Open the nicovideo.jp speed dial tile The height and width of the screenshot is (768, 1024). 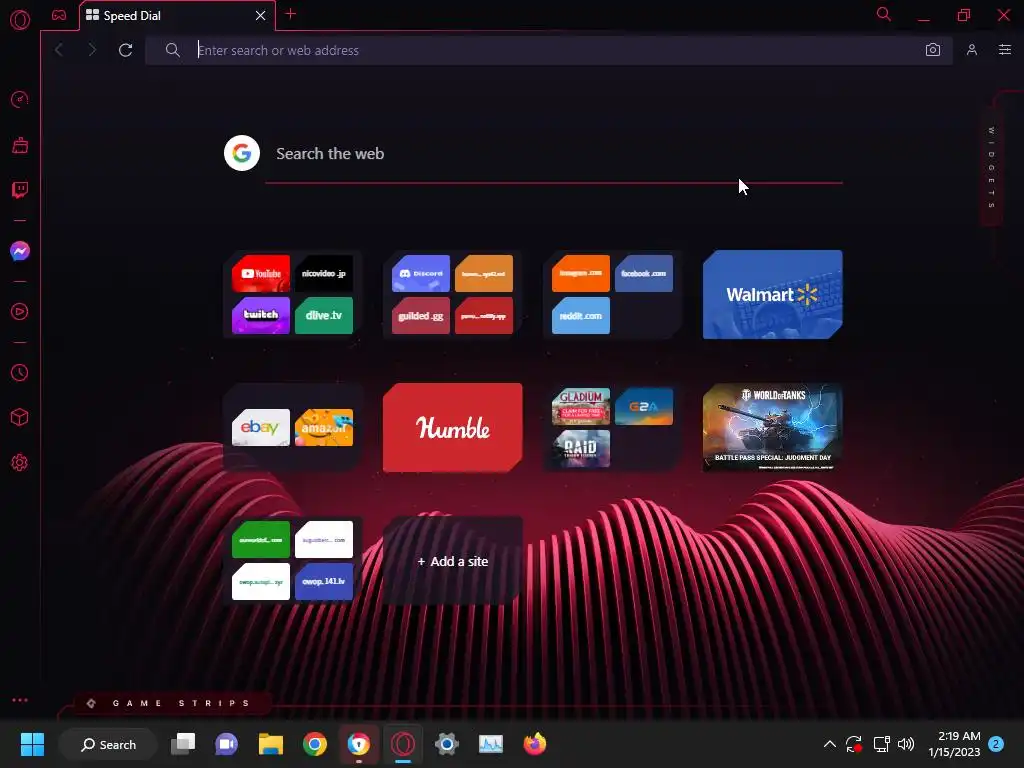[324, 274]
